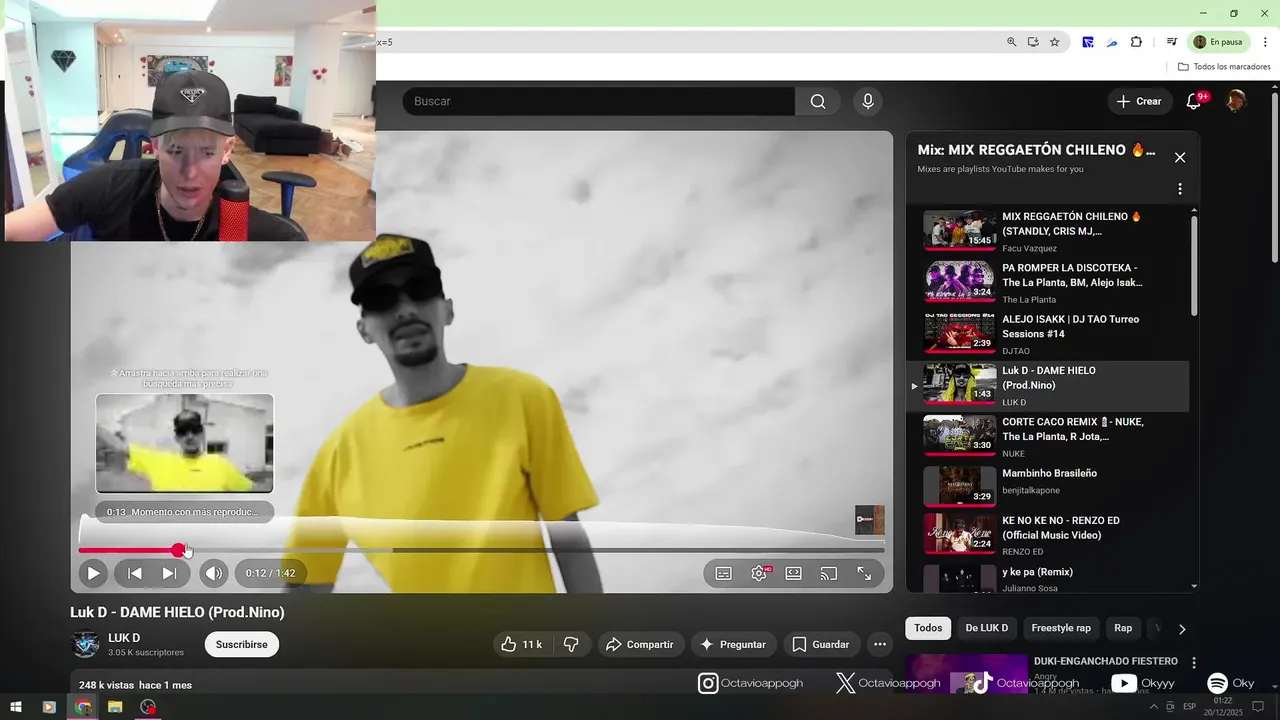Click the red progress bar scrubber
Image resolution: width=1280 pixels, height=720 pixels.
coord(178,550)
